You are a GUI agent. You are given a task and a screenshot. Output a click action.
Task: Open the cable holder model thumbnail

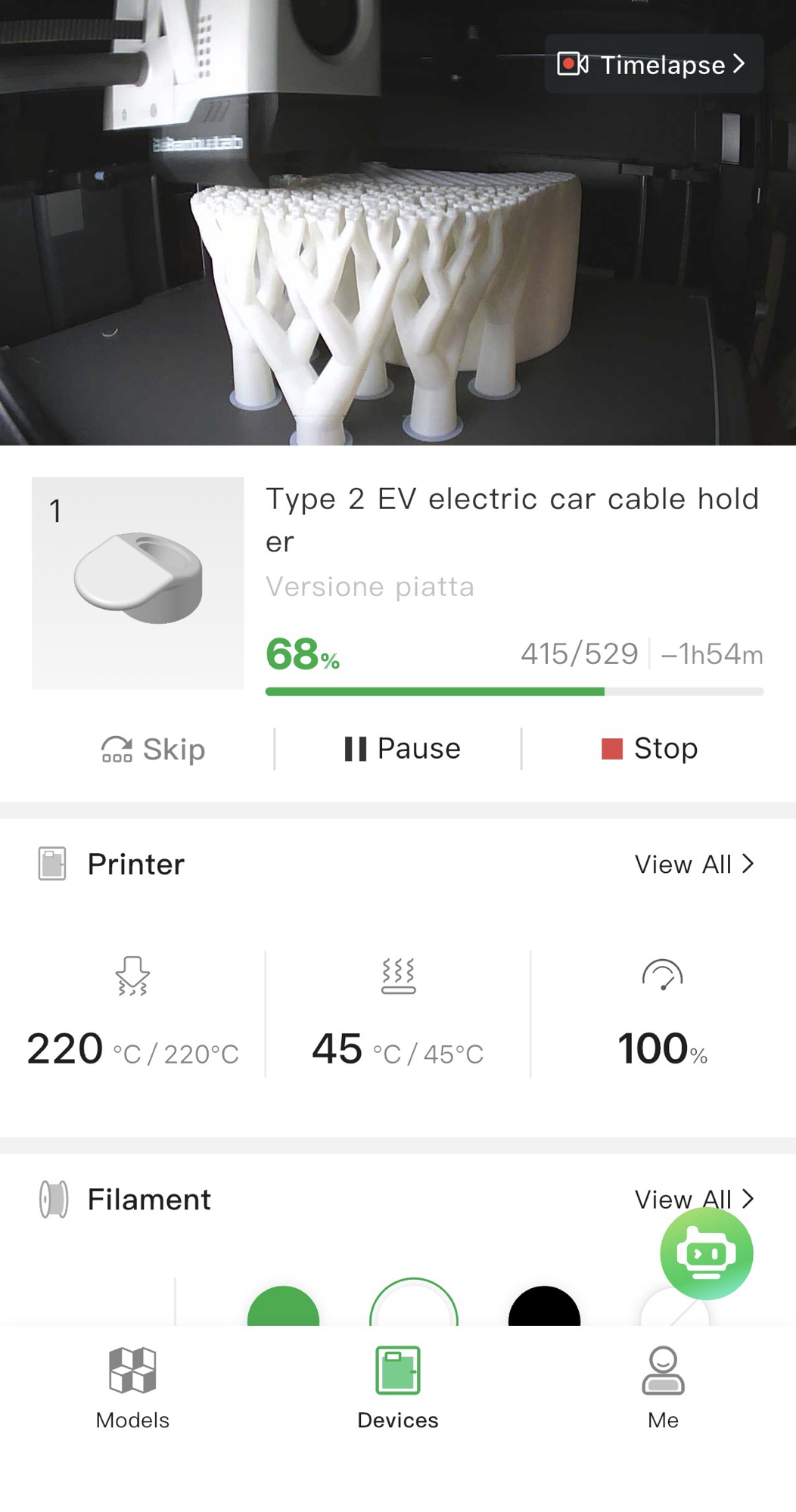(x=138, y=582)
